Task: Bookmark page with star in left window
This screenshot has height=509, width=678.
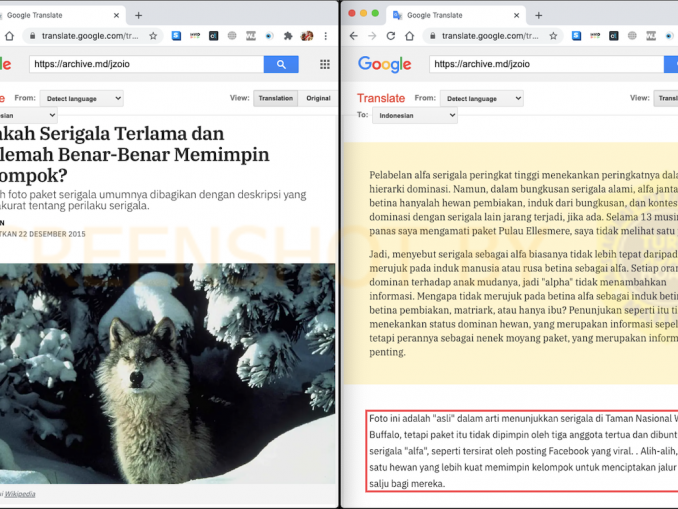Action: click(x=153, y=36)
